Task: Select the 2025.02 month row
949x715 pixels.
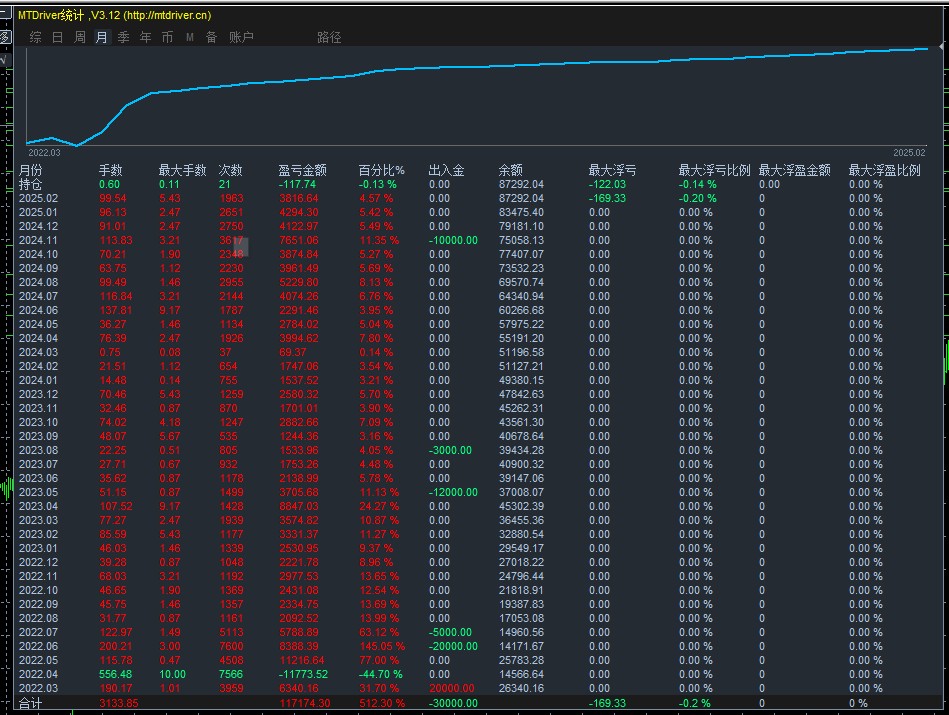Action: click(x=39, y=198)
